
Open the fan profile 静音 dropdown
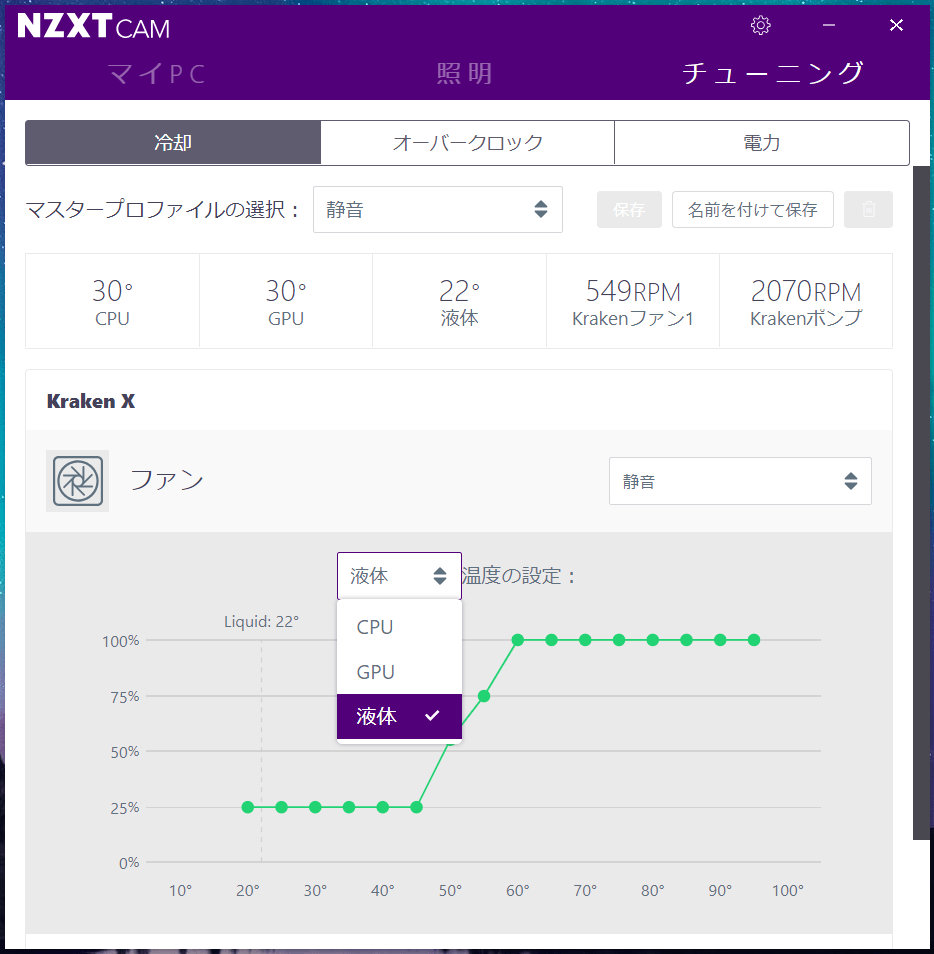coord(740,481)
